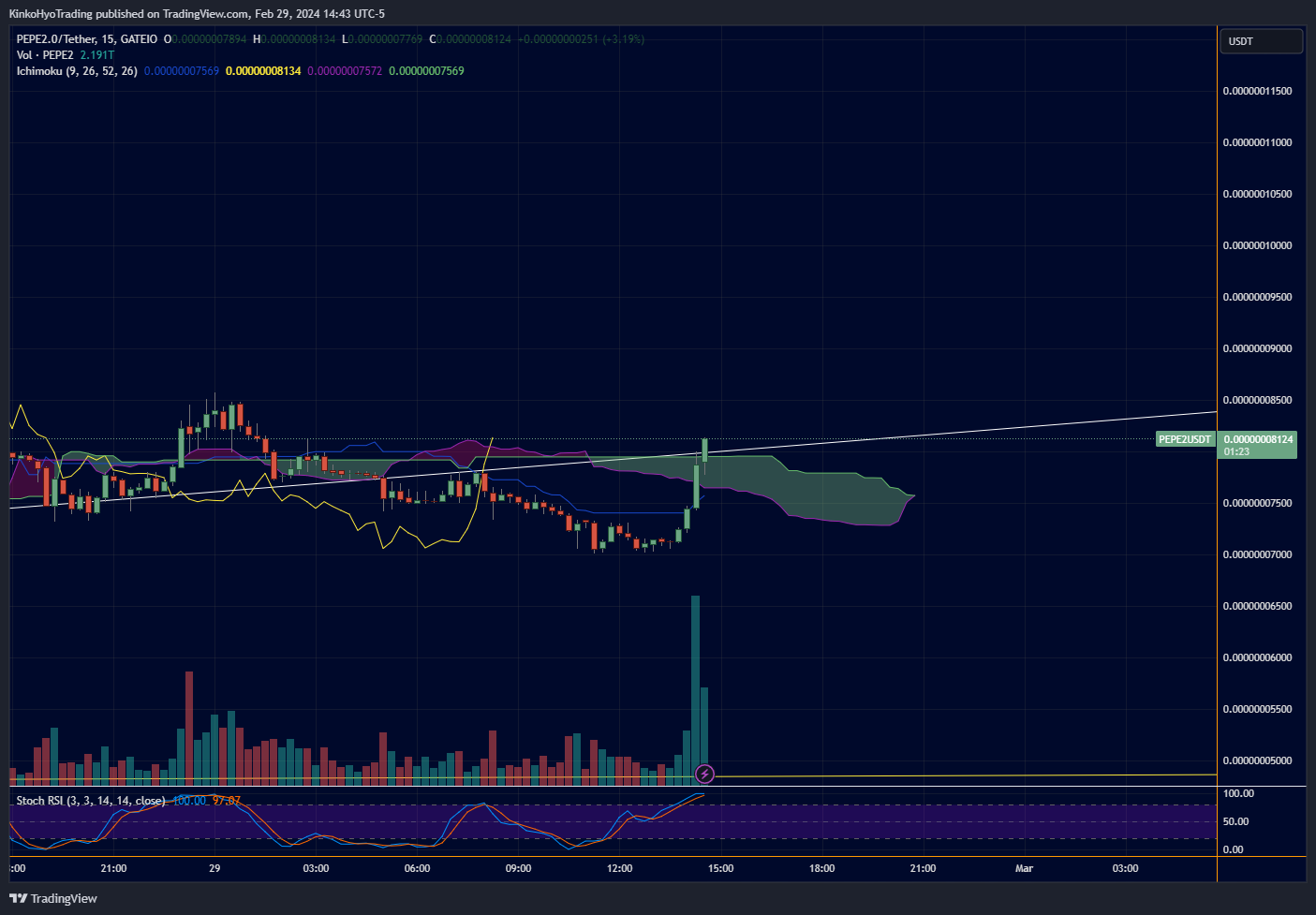Select the Vol · PEPE2 indicator legend
Image resolution: width=1316 pixels, height=915 pixels.
(x=45, y=55)
